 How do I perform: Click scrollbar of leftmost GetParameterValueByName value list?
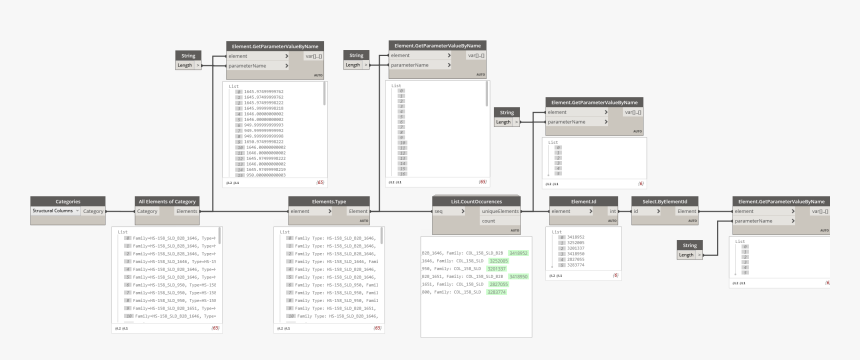click(x=325, y=93)
